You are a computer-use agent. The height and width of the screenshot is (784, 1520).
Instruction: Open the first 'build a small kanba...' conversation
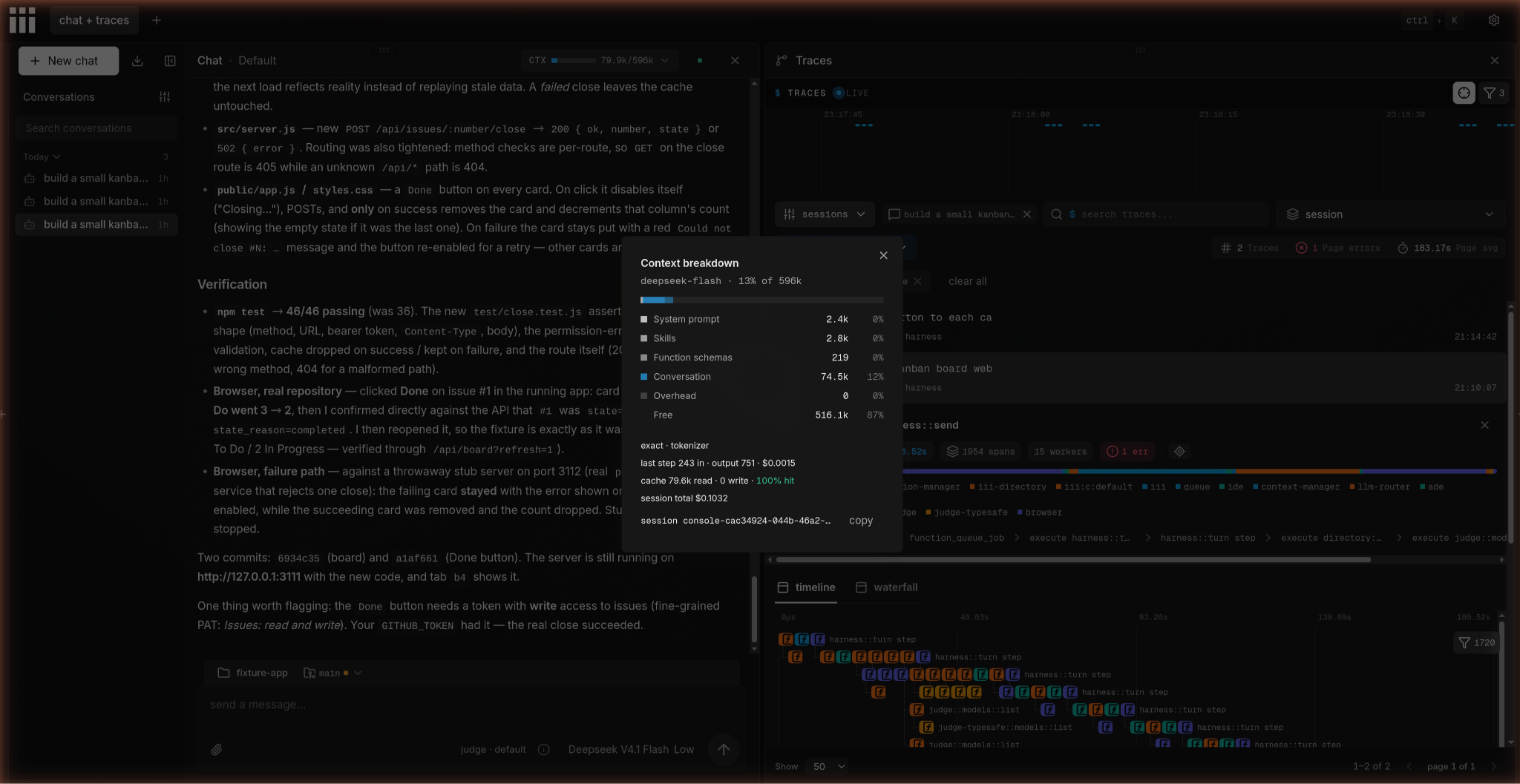(x=96, y=178)
